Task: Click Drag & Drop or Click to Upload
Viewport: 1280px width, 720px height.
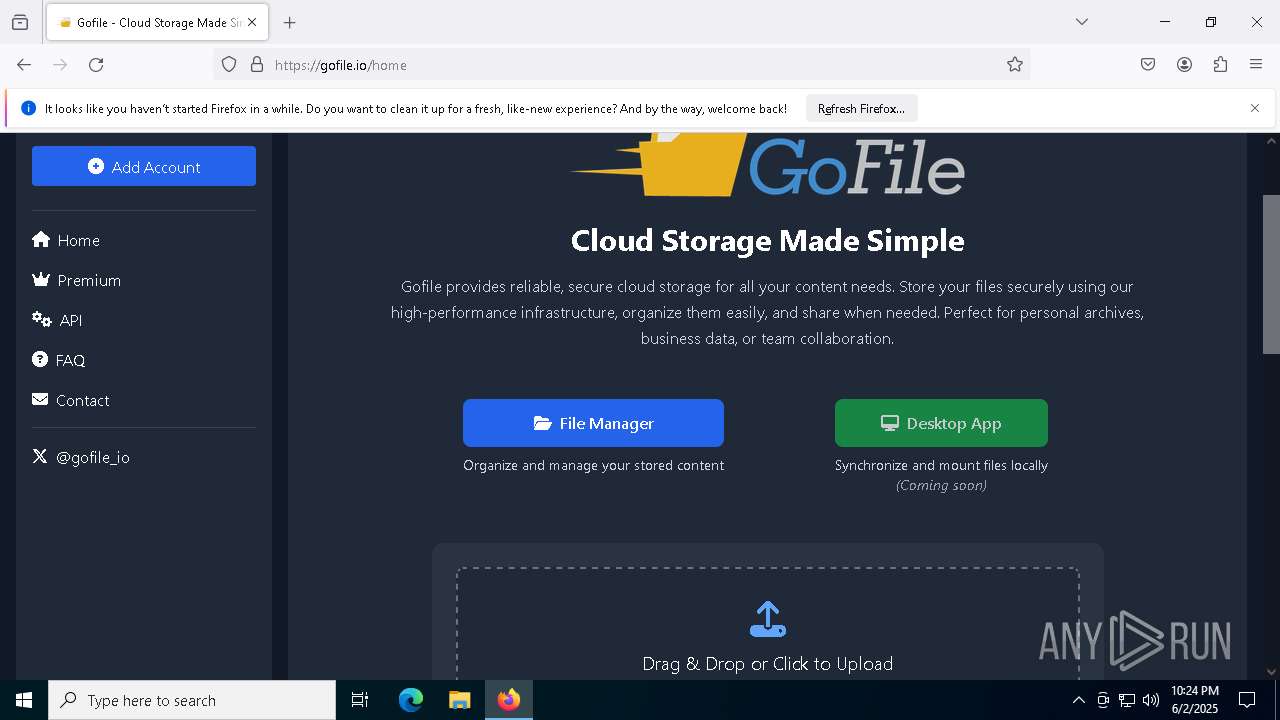Action: point(768,663)
